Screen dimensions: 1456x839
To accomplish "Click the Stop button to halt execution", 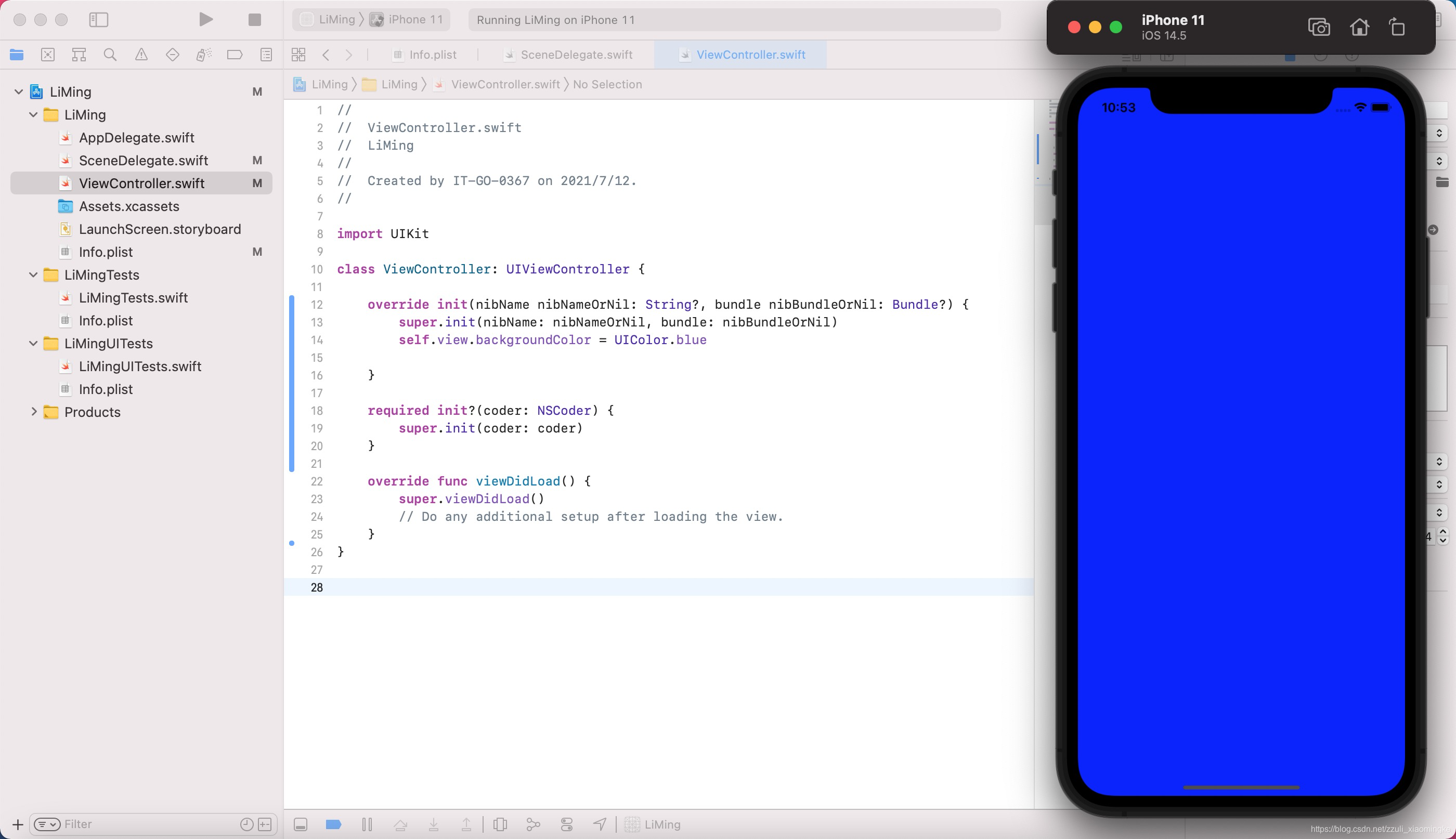I will [x=255, y=19].
